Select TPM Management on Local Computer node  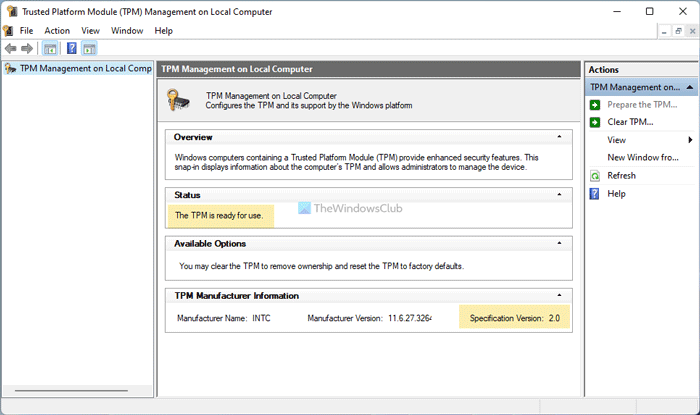pyautogui.click(x=78, y=69)
